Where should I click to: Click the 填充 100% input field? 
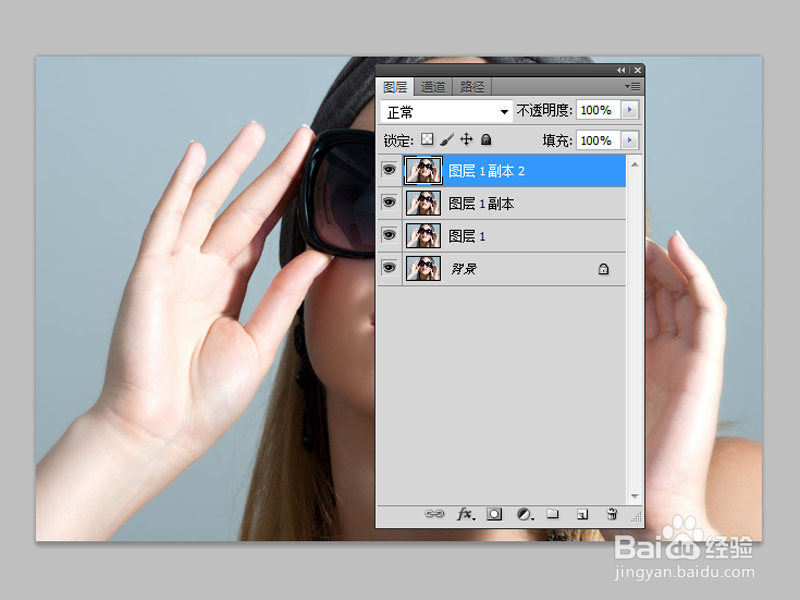click(x=598, y=140)
